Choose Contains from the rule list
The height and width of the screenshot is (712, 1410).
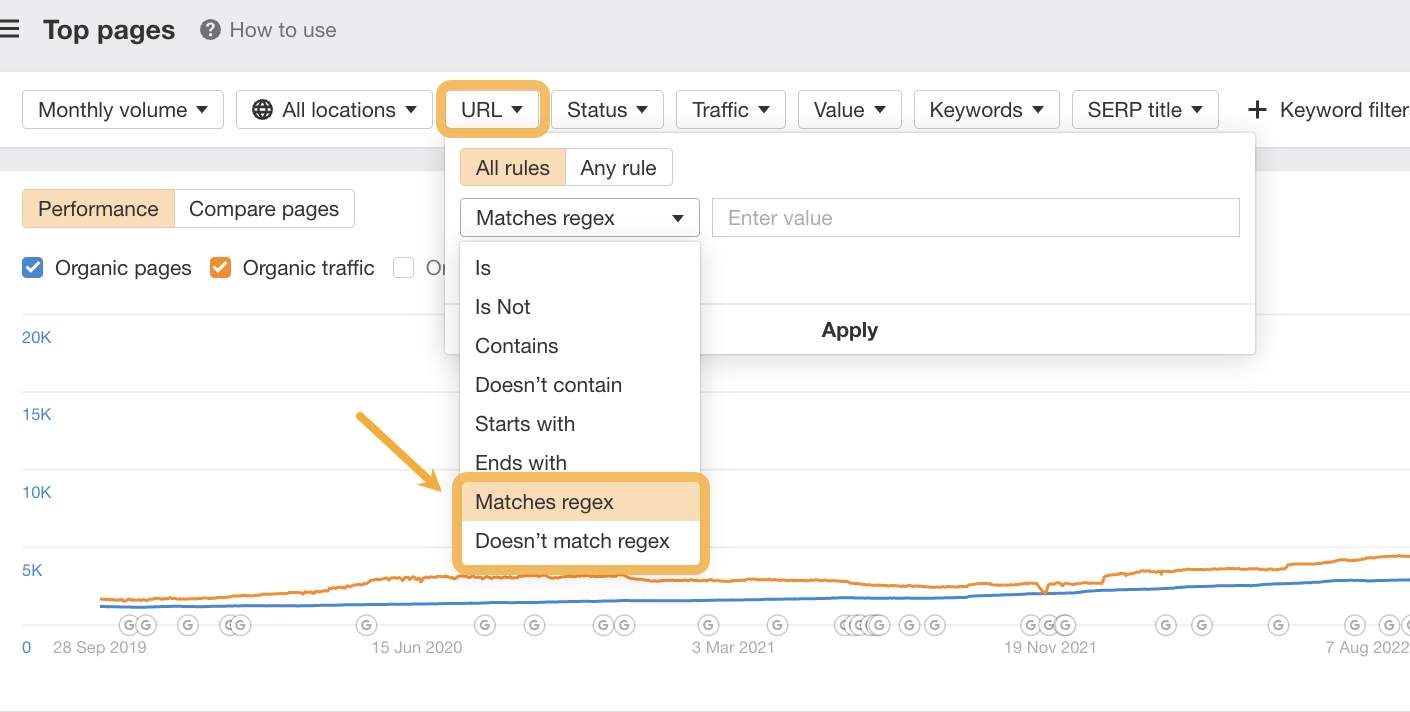[x=517, y=346]
